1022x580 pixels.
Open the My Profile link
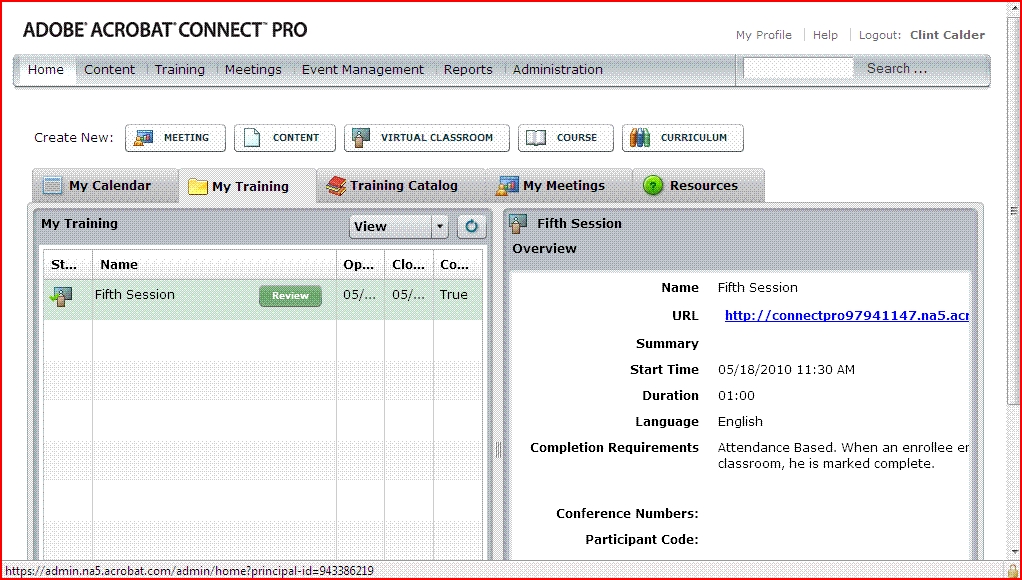click(763, 35)
